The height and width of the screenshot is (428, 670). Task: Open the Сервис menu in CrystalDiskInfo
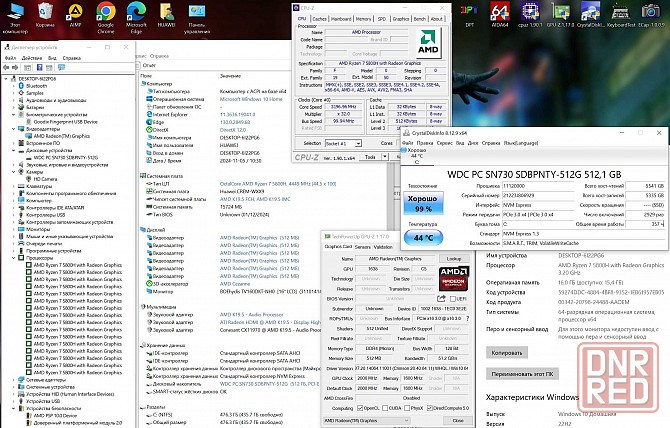(x=444, y=143)
